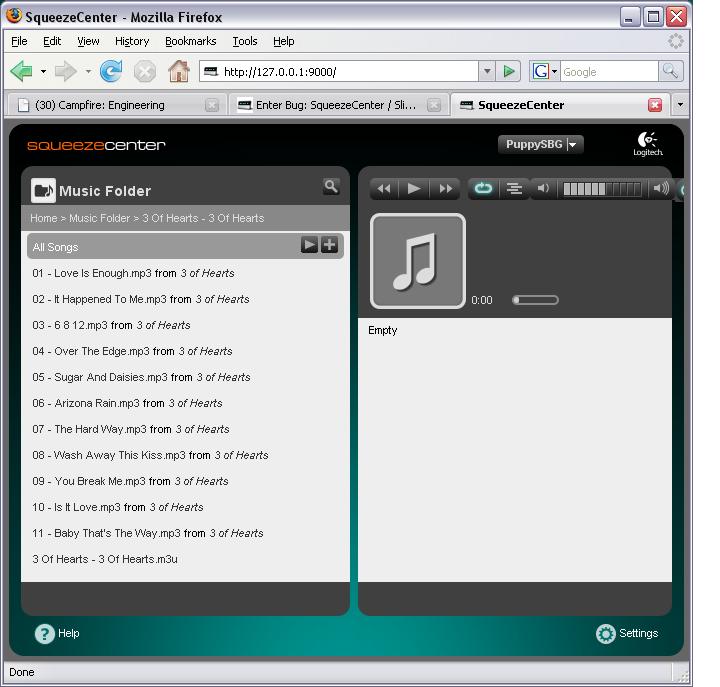Skip to the previous track with rewind
Viewport: 720px width, 687px height.
[x=384, y=189]
